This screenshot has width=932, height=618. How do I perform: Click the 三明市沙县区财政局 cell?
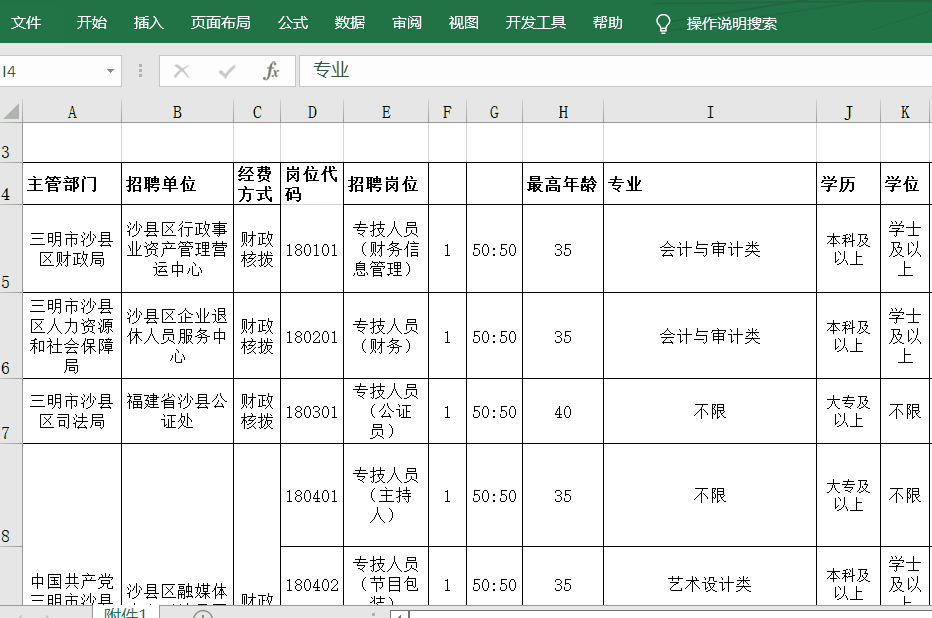pyautogui.click(x=72, y=249)
